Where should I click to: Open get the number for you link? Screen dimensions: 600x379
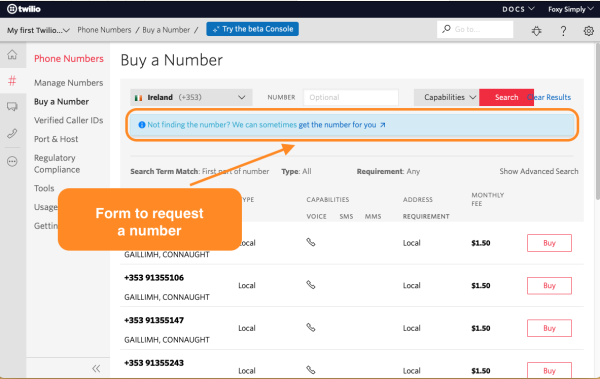coord(342,125)
